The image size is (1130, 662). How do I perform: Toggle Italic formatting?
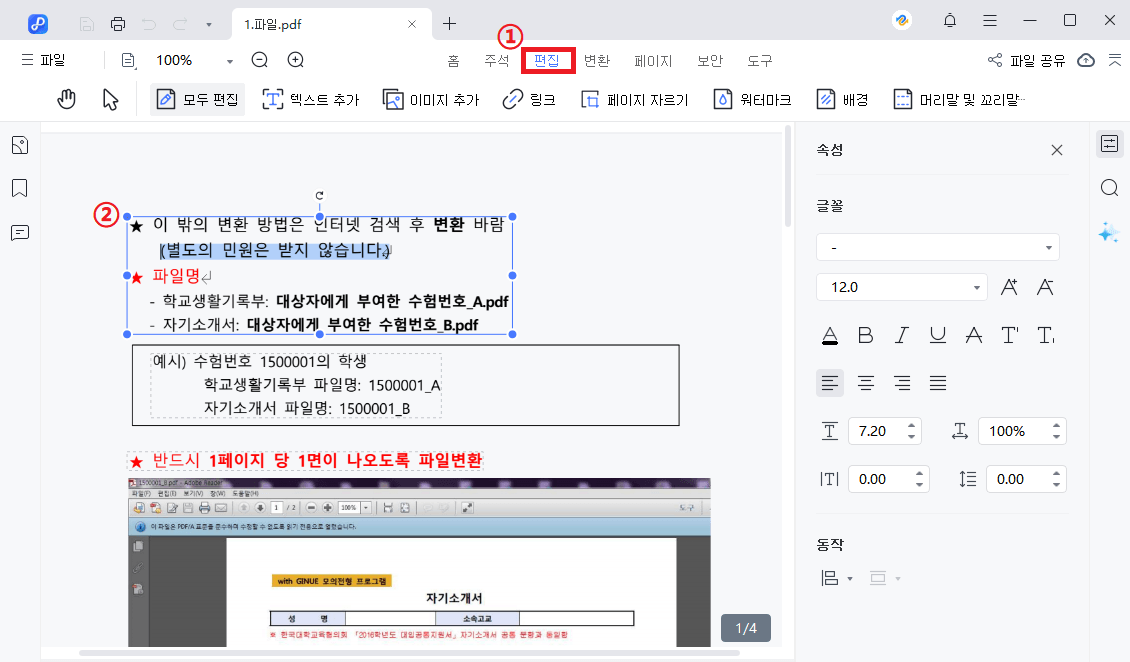click(x=902, y=335)
